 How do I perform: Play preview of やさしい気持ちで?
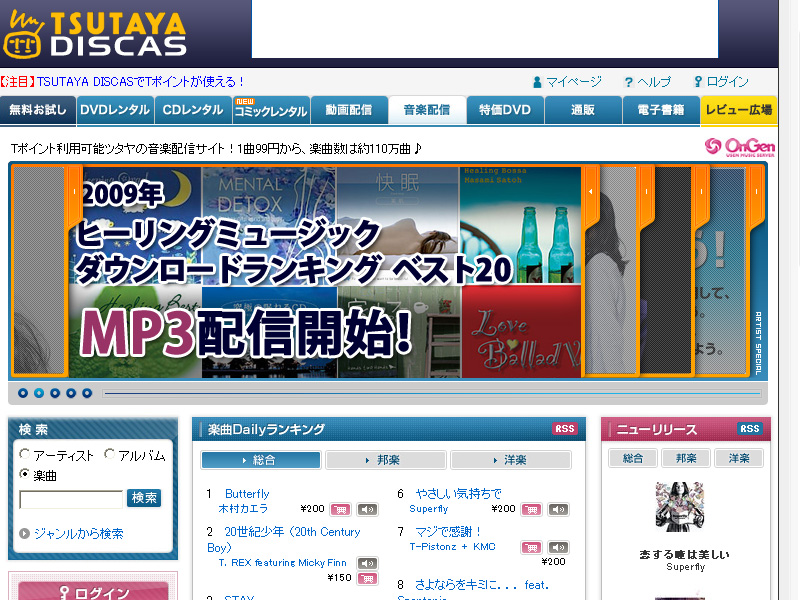(558, 509)
